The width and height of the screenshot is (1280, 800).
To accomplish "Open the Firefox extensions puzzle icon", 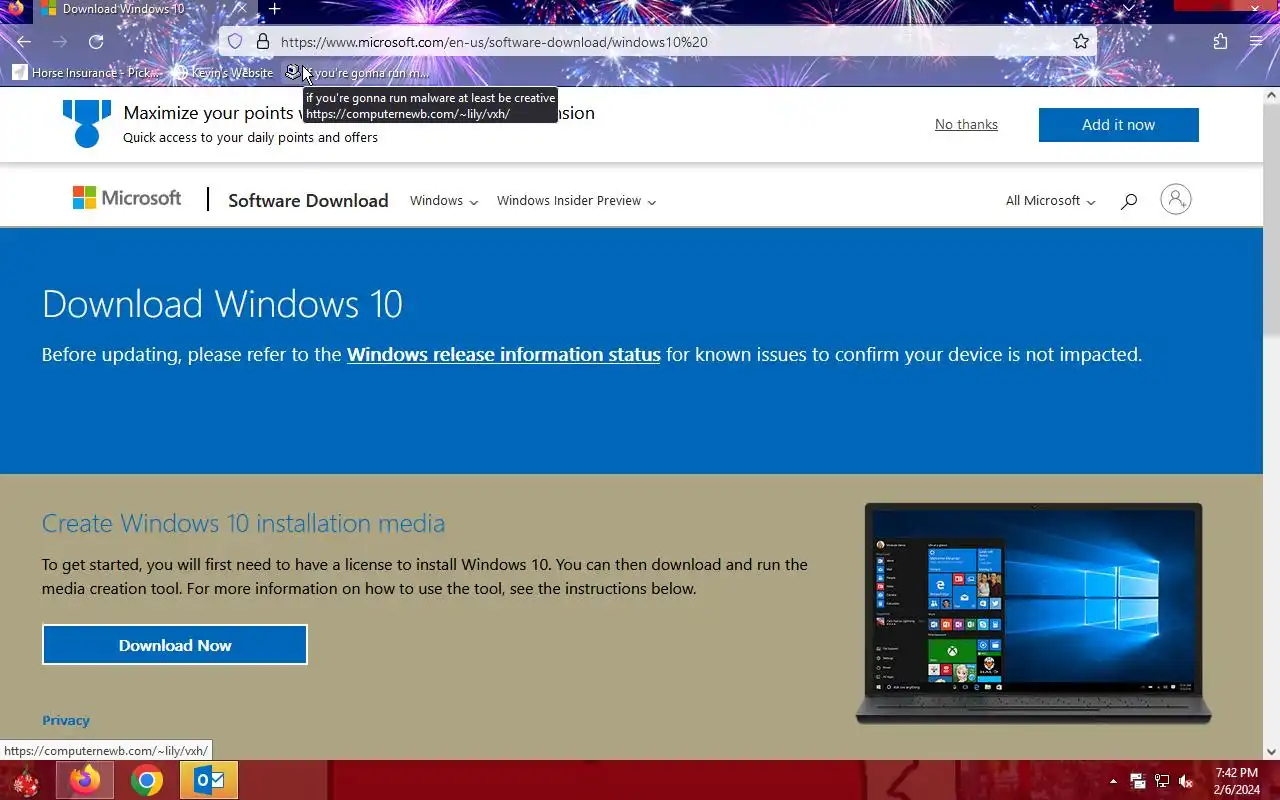I will pos(1220,42).
